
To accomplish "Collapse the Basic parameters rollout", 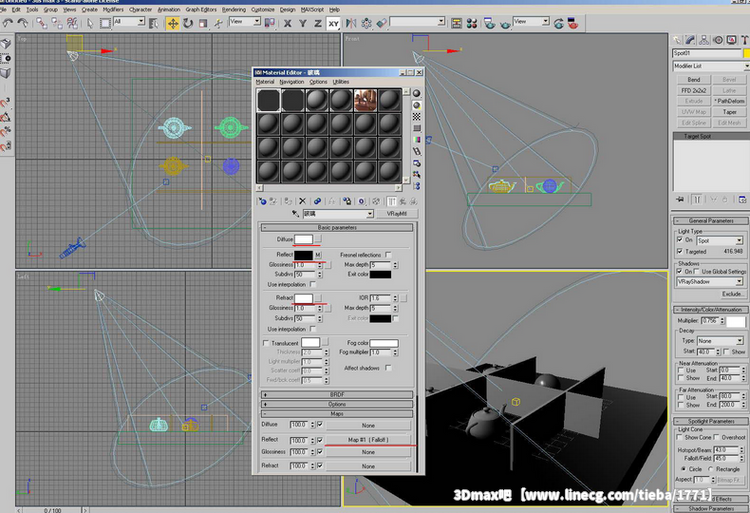I will [337, 228].
